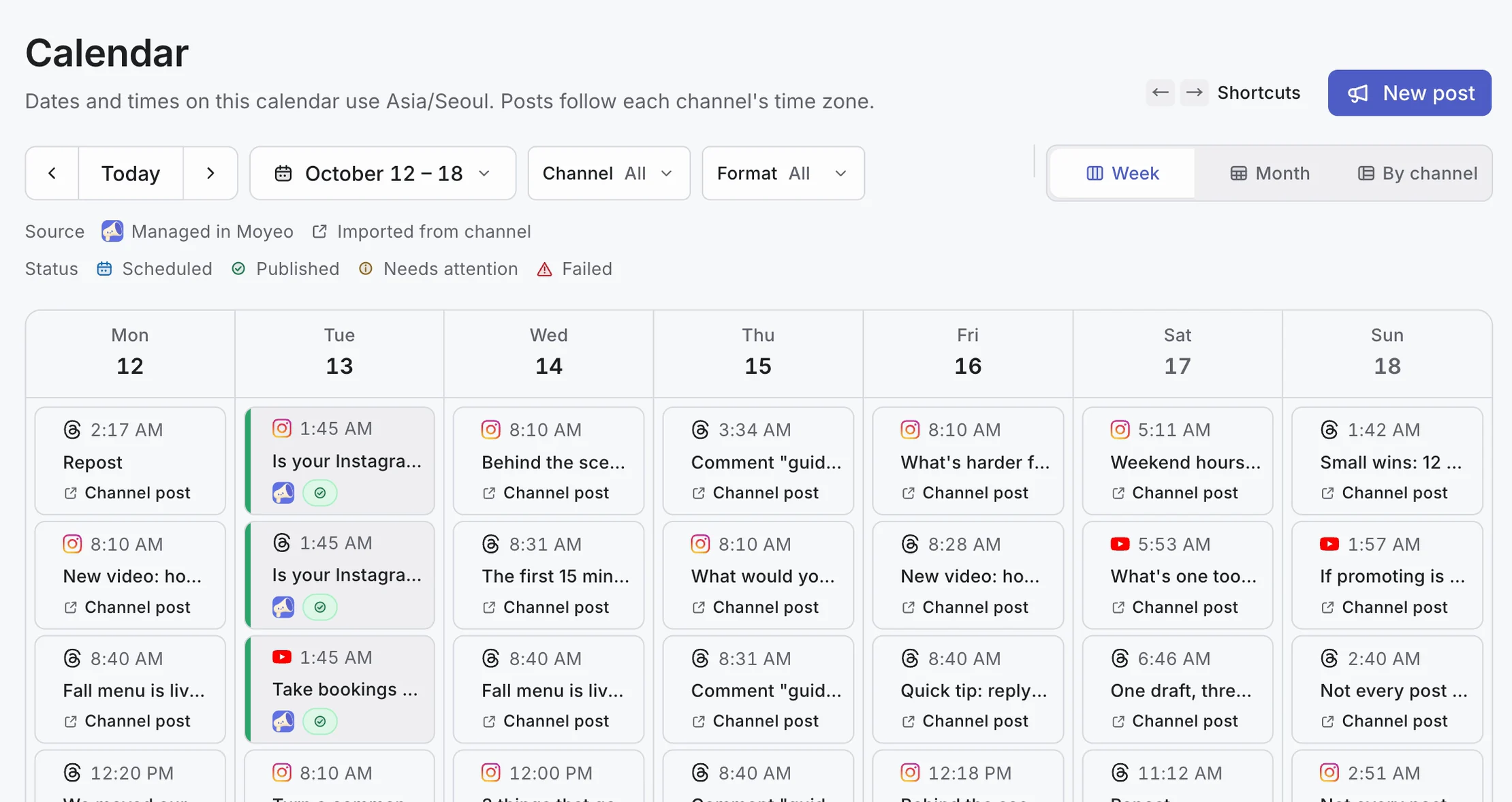Open Sunday's Not every post 2:40 AM post

pyautogui.click(x=1387, y=689)
